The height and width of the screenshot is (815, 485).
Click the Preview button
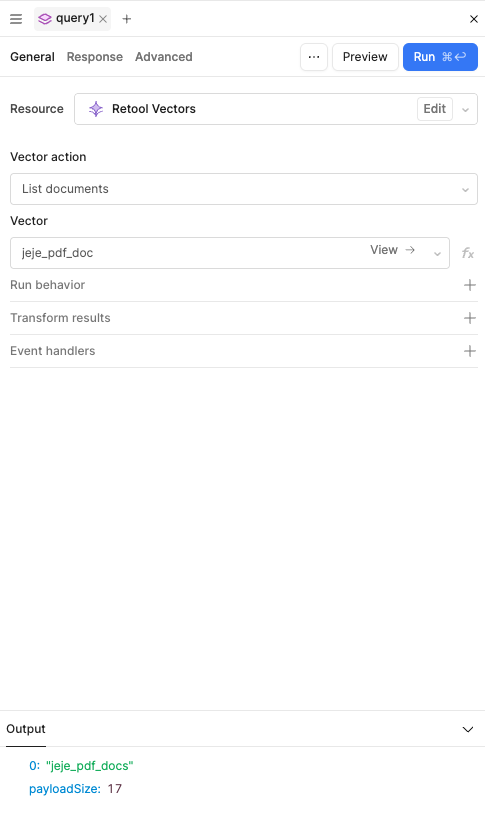365,57
